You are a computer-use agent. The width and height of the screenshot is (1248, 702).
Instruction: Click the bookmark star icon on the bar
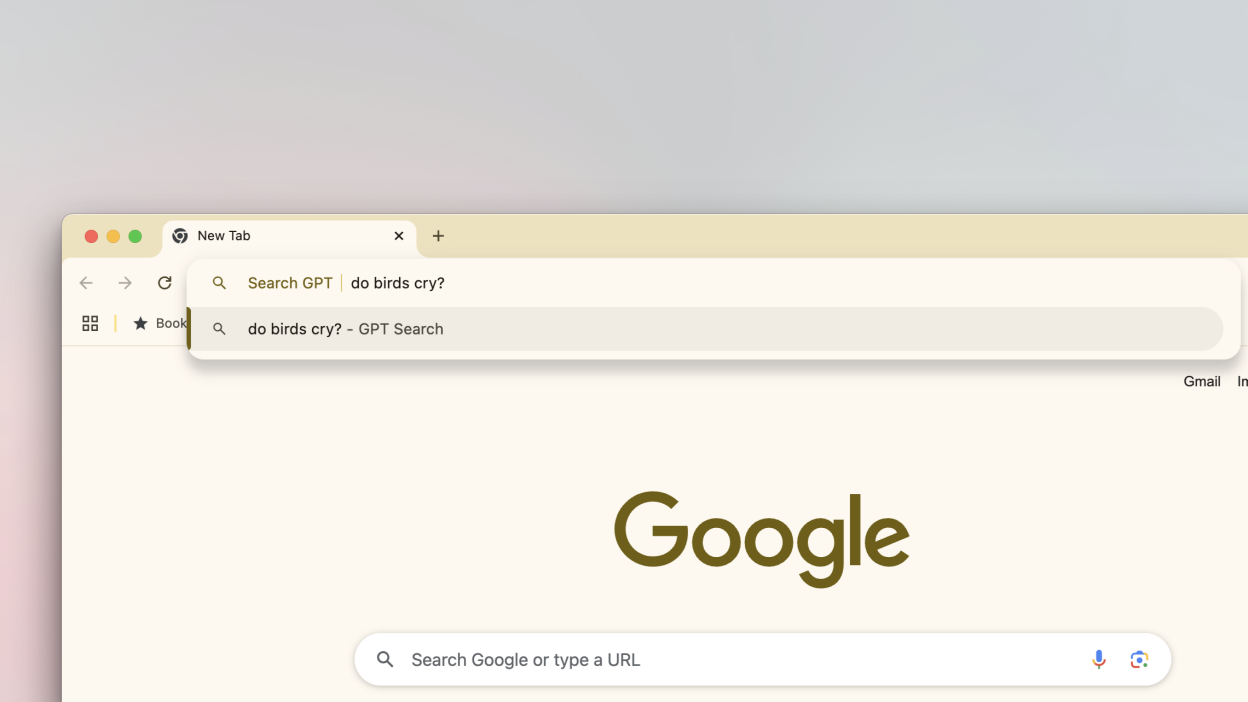[140, 323]
